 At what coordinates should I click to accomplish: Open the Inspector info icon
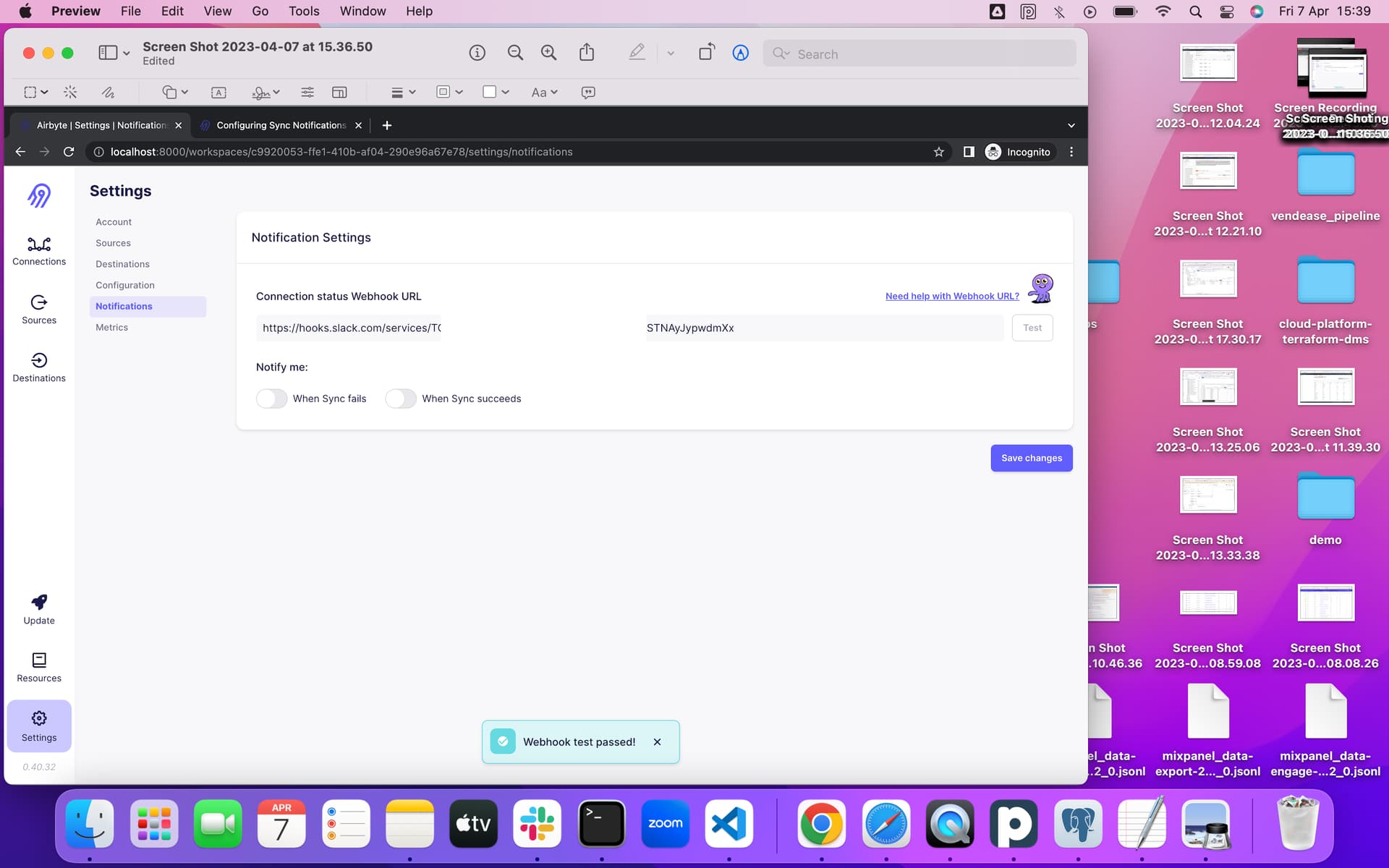[x=477, y=53]
